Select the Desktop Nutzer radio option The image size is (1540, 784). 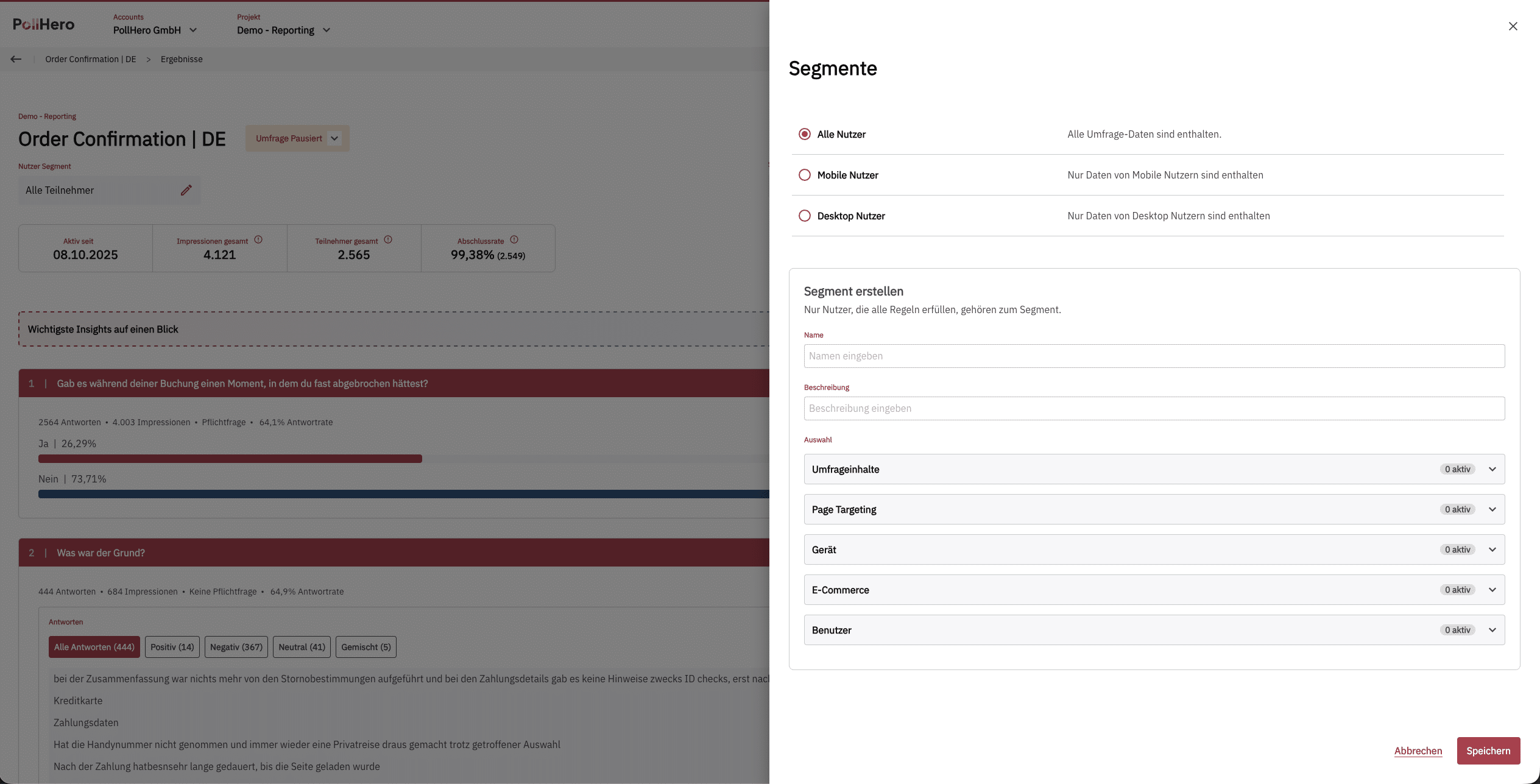point(805,216)
